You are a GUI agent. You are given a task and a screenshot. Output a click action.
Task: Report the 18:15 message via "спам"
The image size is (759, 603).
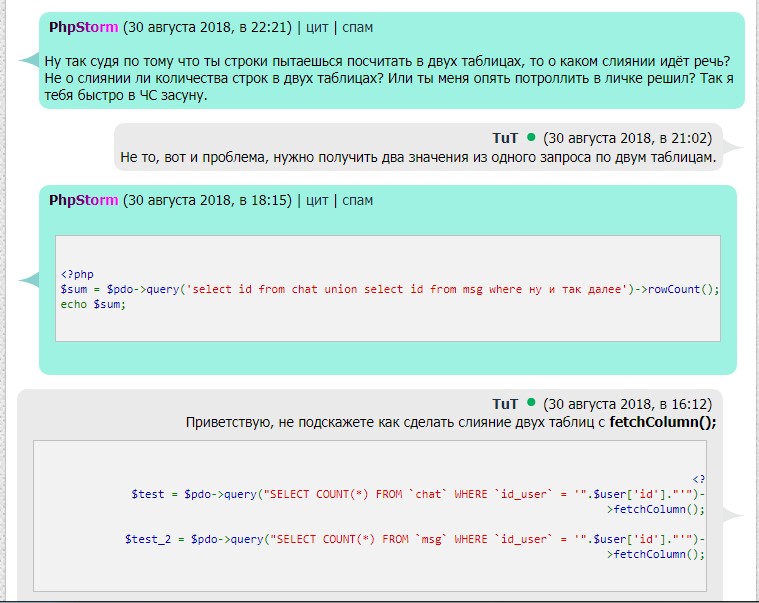point(357,200)
